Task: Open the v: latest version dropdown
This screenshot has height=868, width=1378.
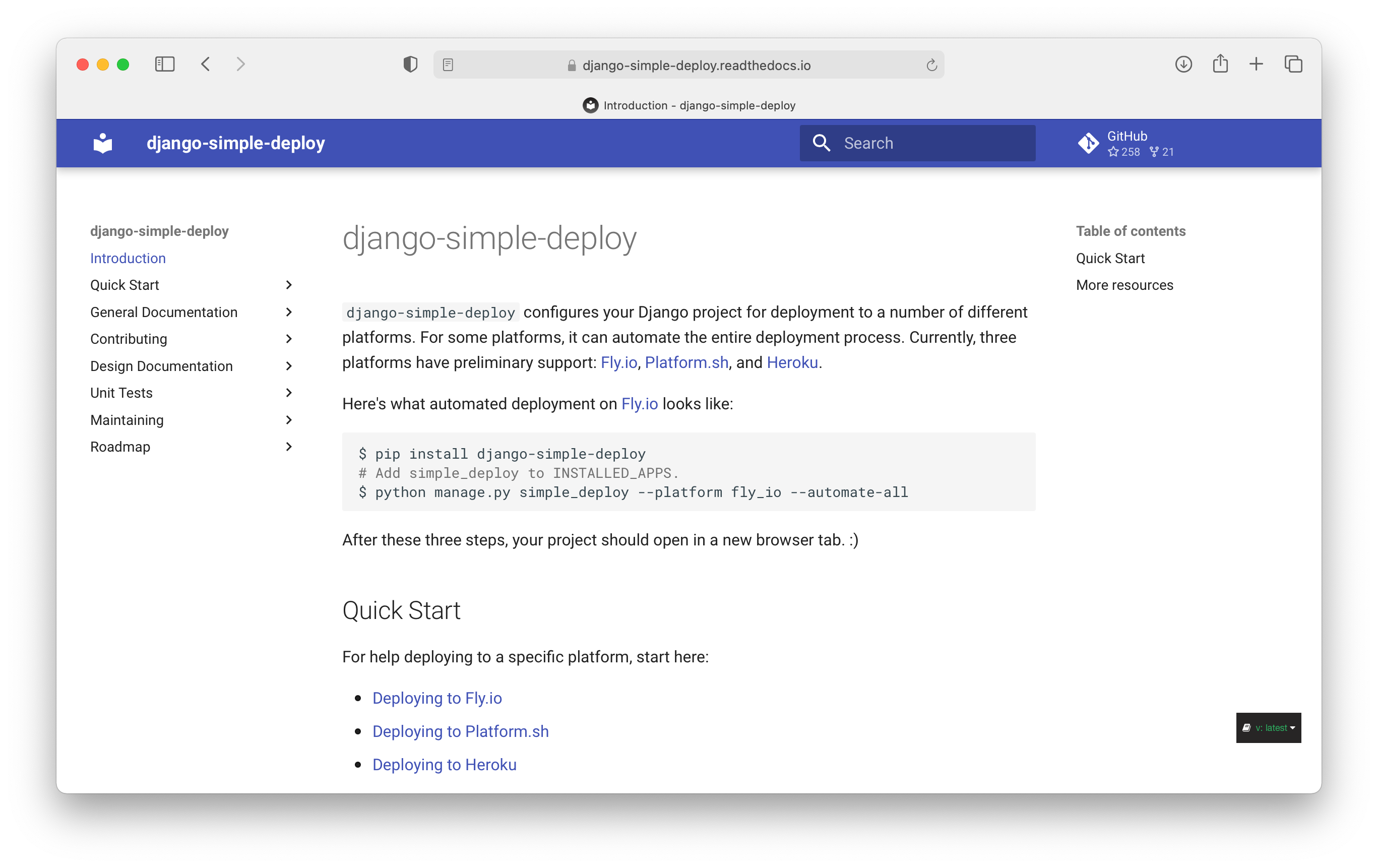Action: 1268,727
